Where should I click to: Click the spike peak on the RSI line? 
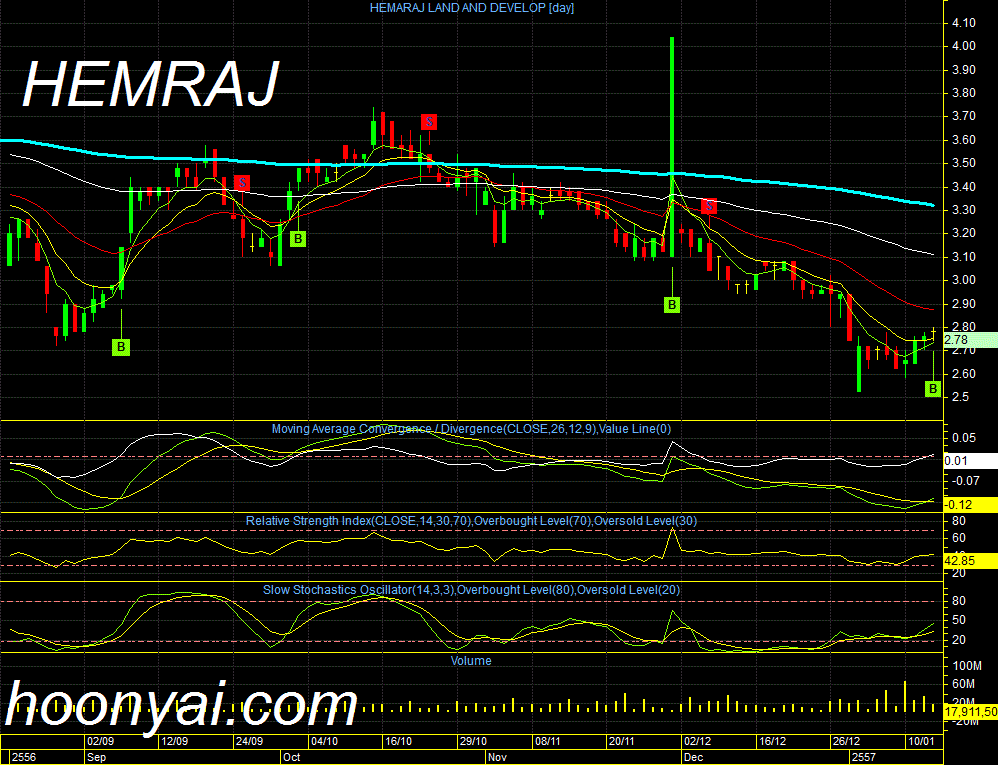pyautogui.click(x=673, y=529)
